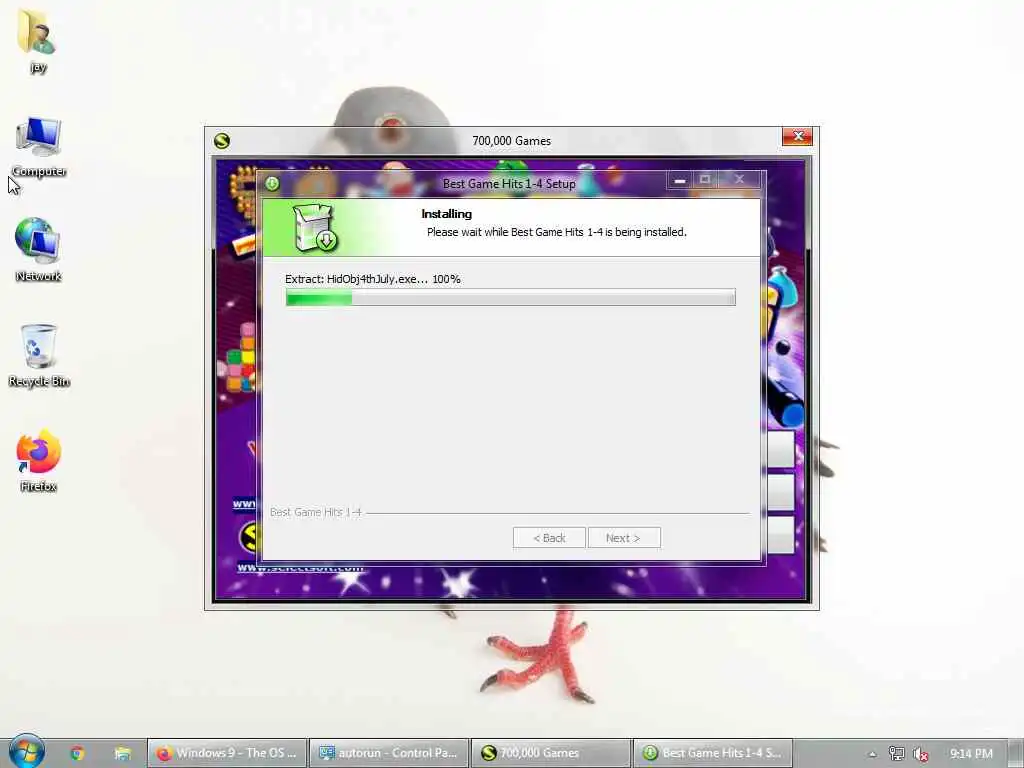The height and width of the screenshot is (768, 1024).
Task: Launch Firefox from the desktop shortcut
Action: click(x=39, y=460)
